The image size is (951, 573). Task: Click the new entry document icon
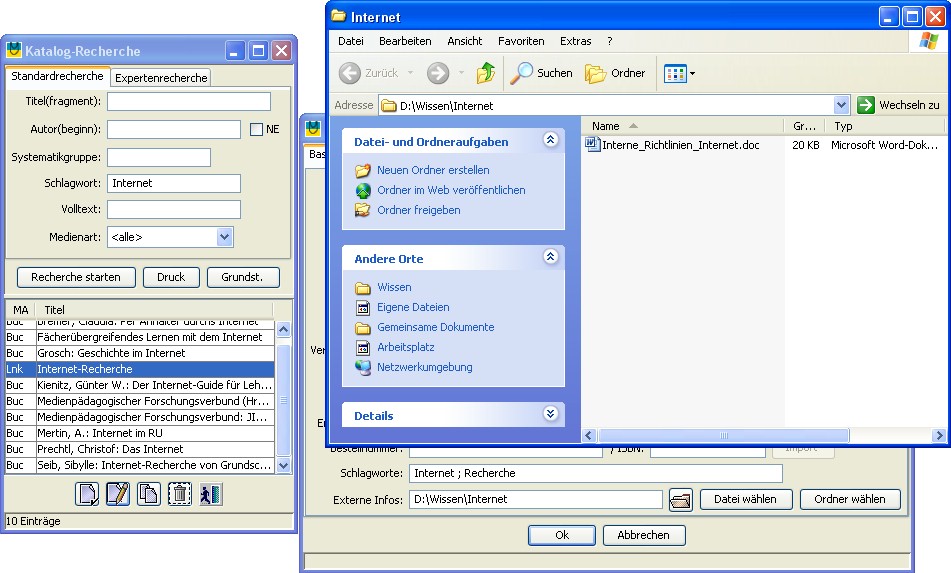[87, 494]
